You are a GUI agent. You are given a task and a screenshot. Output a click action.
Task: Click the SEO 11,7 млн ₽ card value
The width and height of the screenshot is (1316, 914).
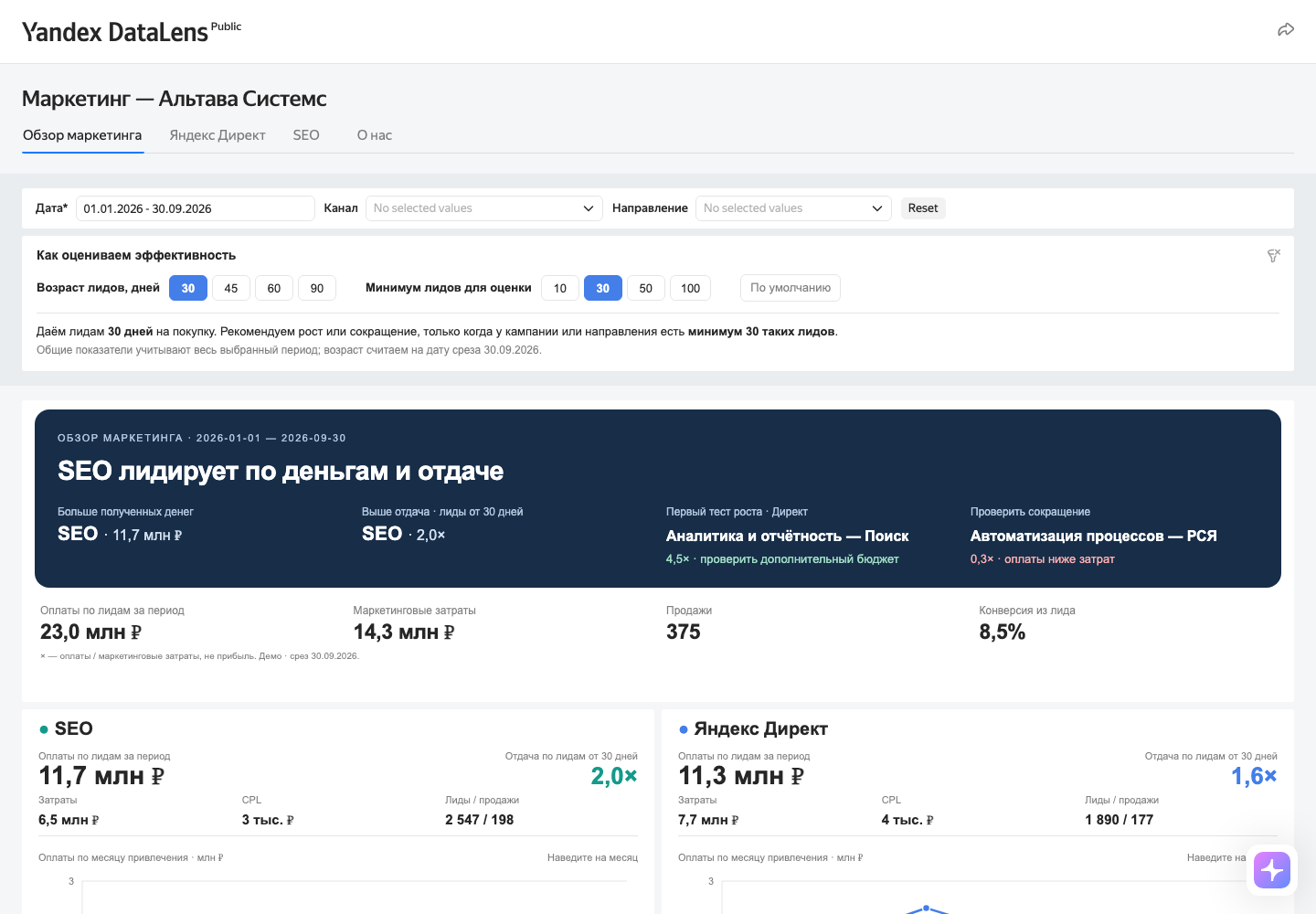[x=101, y=776]
